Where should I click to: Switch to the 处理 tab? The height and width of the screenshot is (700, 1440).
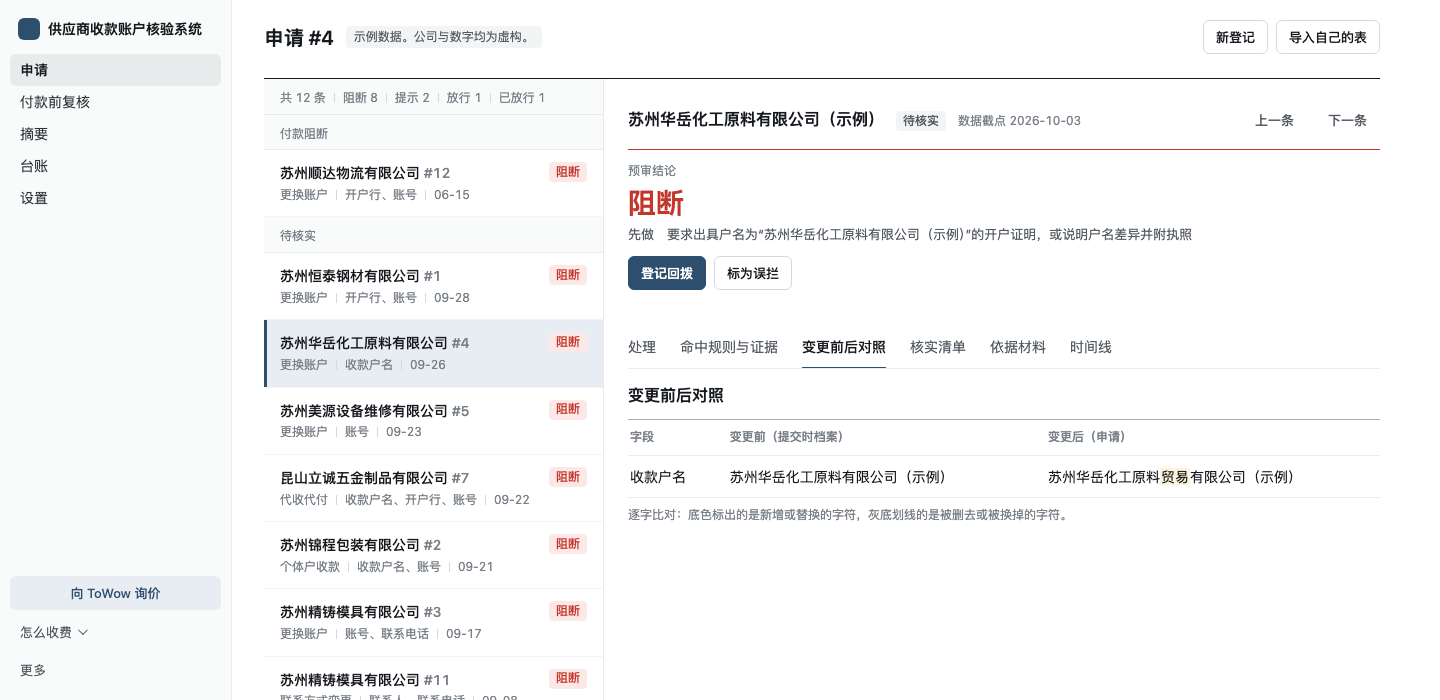pos(642,347)
